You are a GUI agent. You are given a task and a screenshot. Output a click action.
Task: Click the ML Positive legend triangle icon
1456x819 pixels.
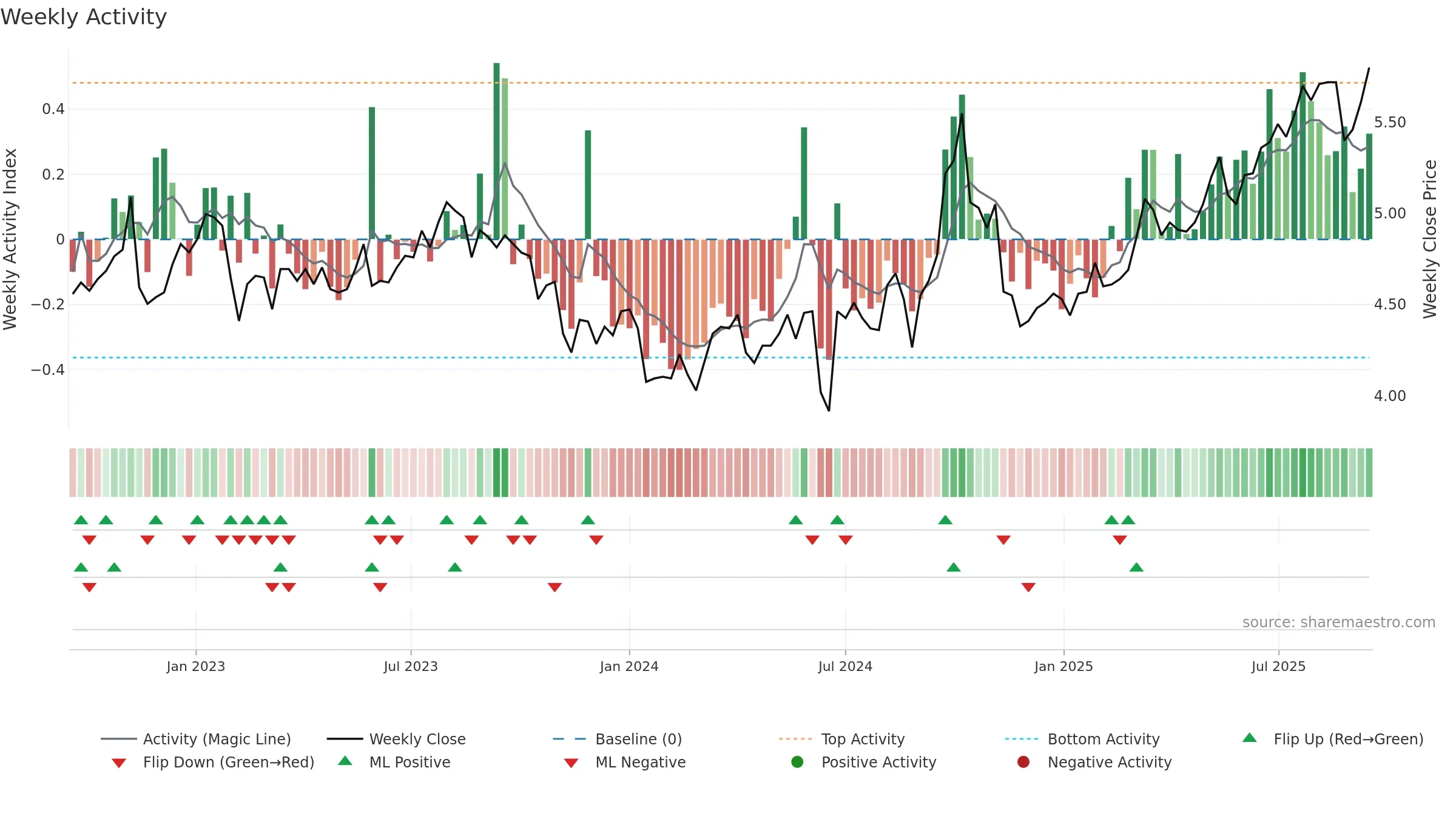[345, 761]
